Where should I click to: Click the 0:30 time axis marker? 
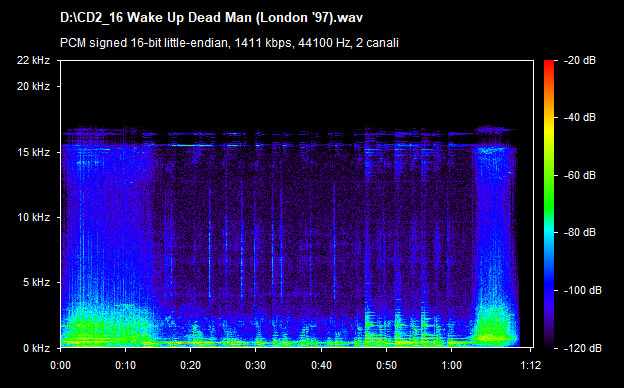255,365
